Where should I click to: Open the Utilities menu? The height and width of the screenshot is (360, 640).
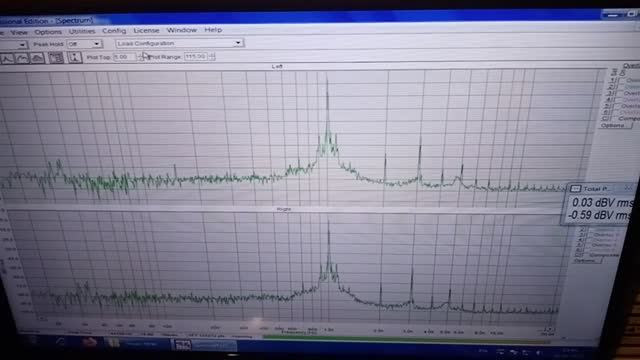[x=82, y=31]
